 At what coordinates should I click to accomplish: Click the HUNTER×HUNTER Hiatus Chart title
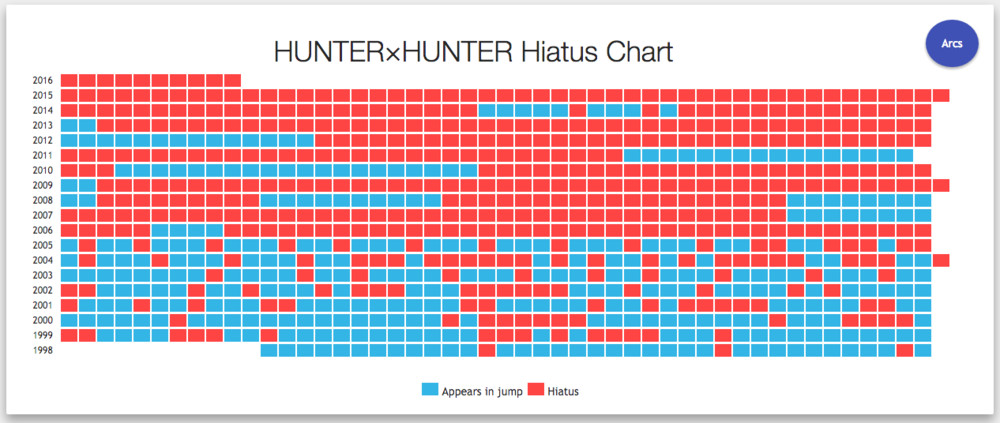[x=473, y=52]
